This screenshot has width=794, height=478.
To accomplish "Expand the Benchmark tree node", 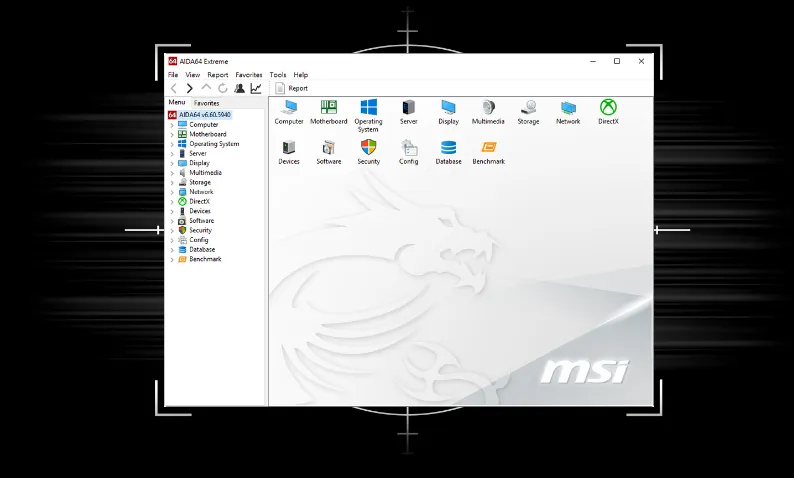I will point(172,260).
